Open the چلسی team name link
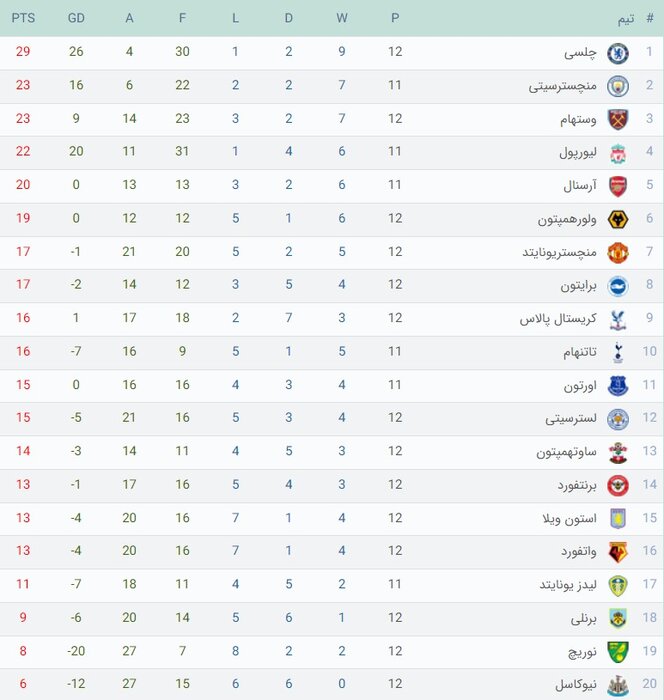Screen dimensions: 664x700 coord(580,53)
